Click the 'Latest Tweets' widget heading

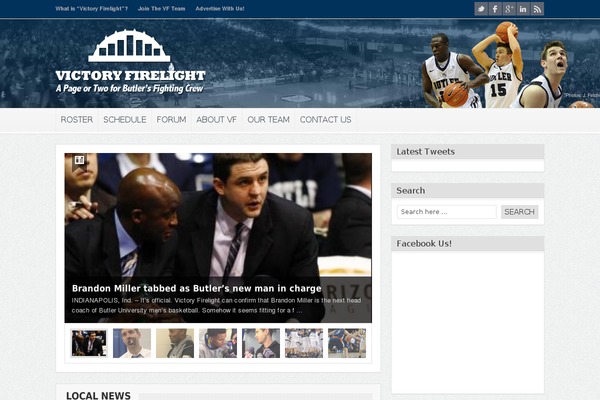[x=426, y=152]
